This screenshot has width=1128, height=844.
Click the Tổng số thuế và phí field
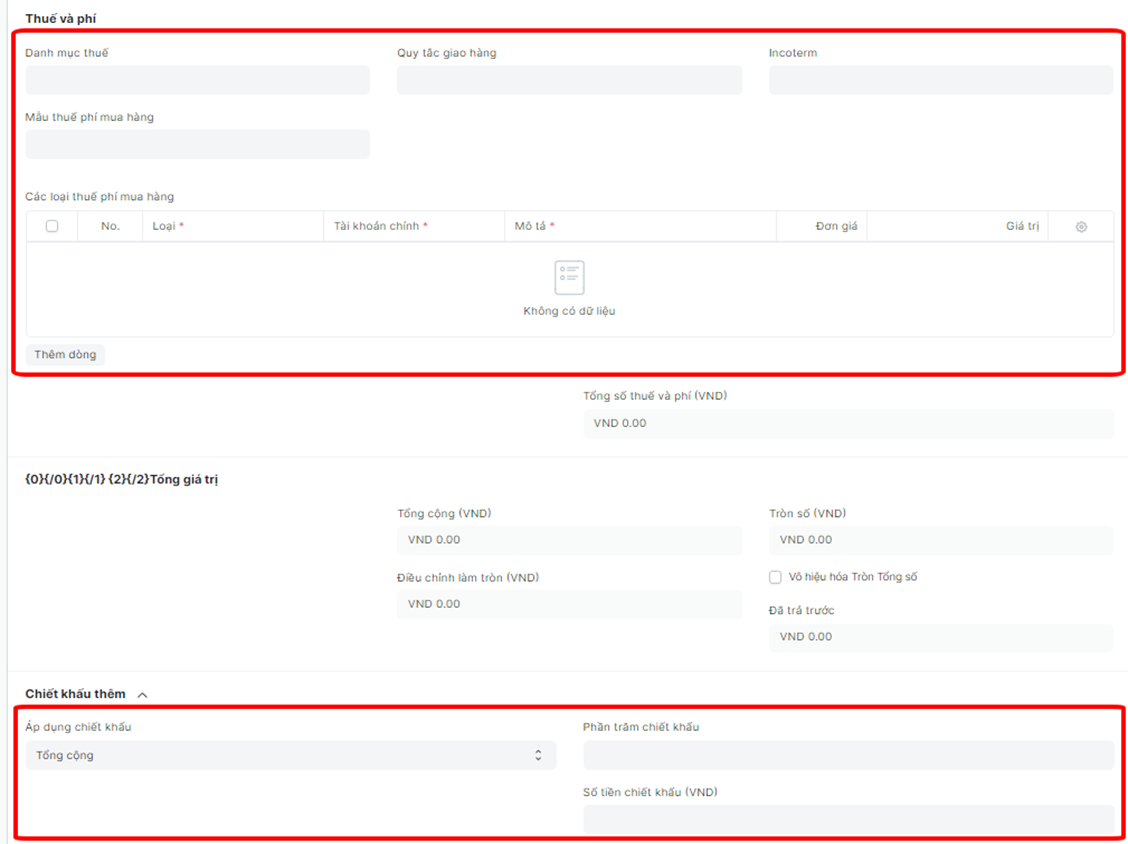pos(848,424)
